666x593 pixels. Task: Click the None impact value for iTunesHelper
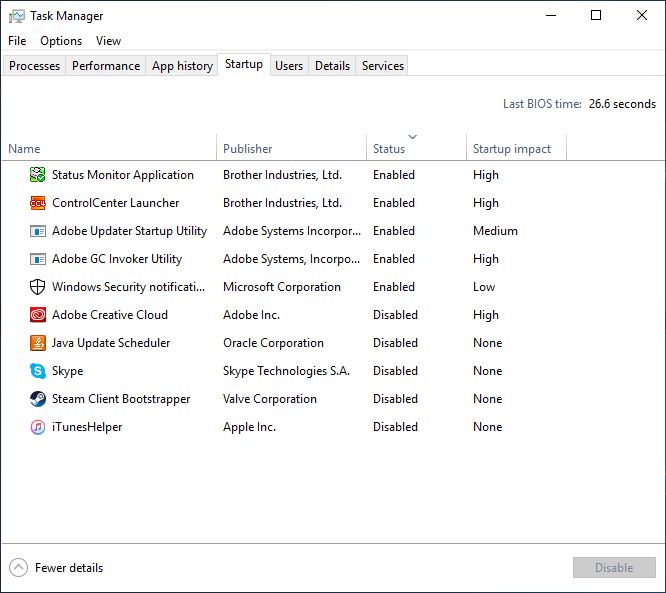[488, 427]
